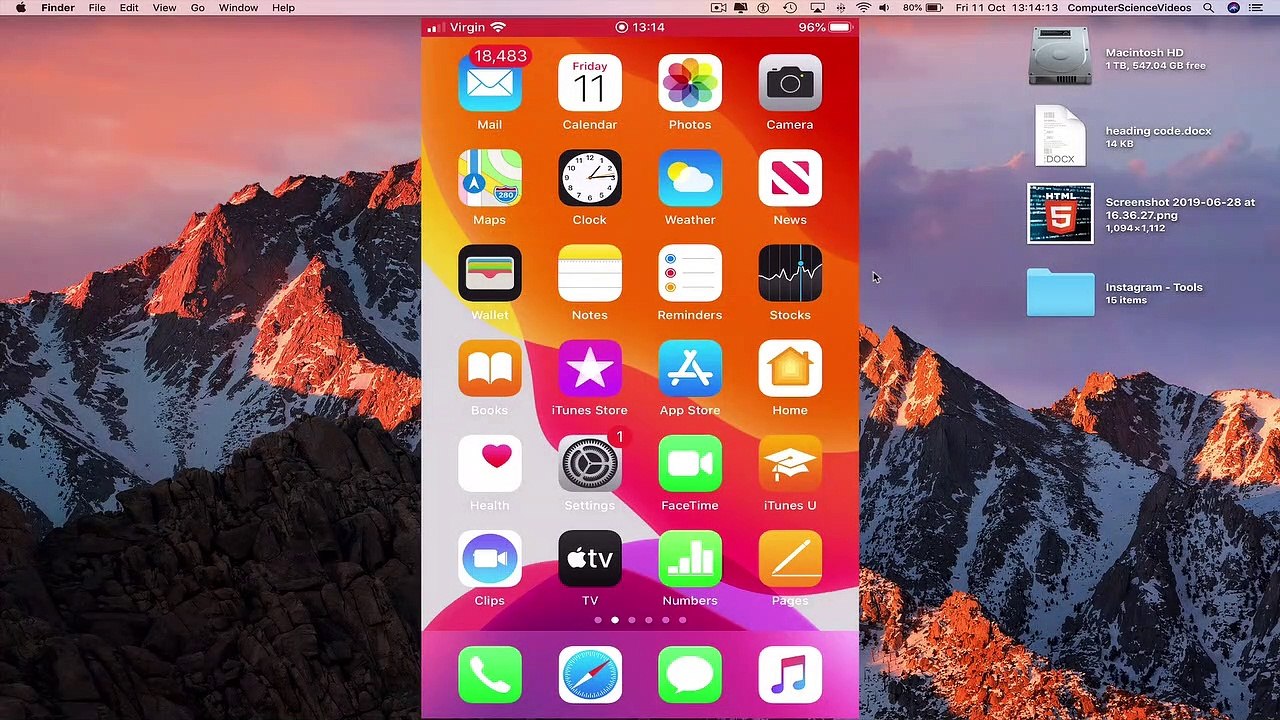Launch the Reminders app
Image resolution: width=1280 pixels, height=720 pixels.
(690, 273)
